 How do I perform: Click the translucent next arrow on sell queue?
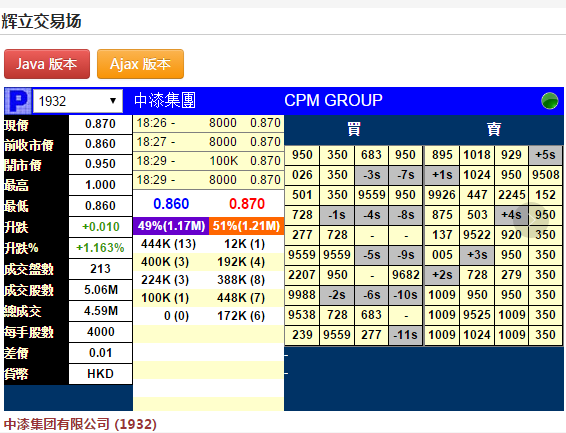point(531,220)
